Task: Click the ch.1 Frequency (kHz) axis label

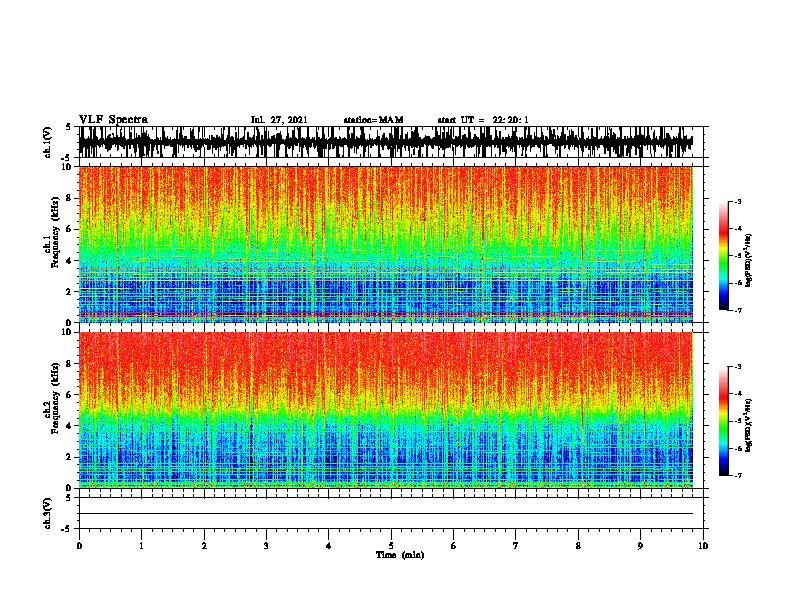Action: point(52,233)
